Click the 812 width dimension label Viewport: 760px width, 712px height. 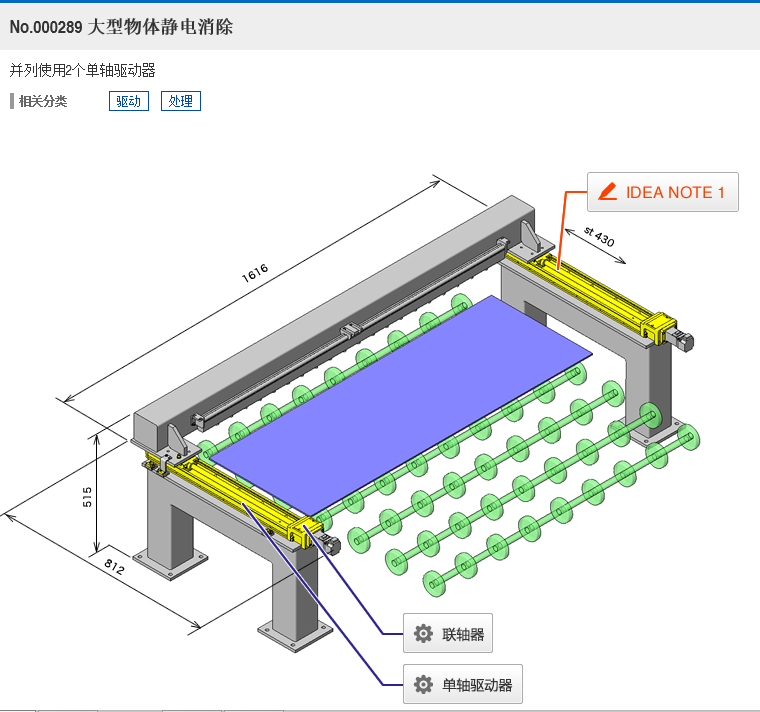point(114,566)
